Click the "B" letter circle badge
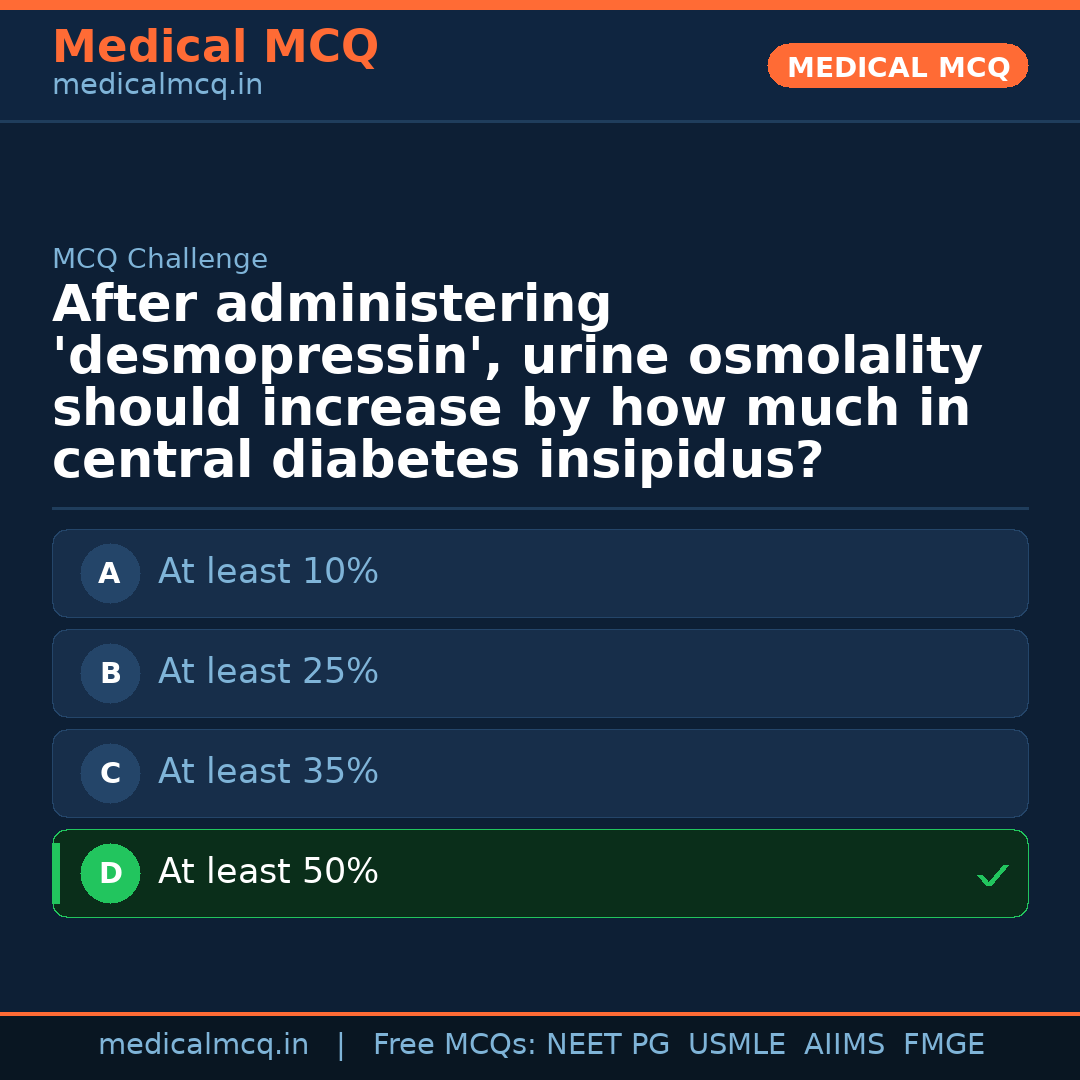The image size is (1080, 1080). (x=110, y=673)
